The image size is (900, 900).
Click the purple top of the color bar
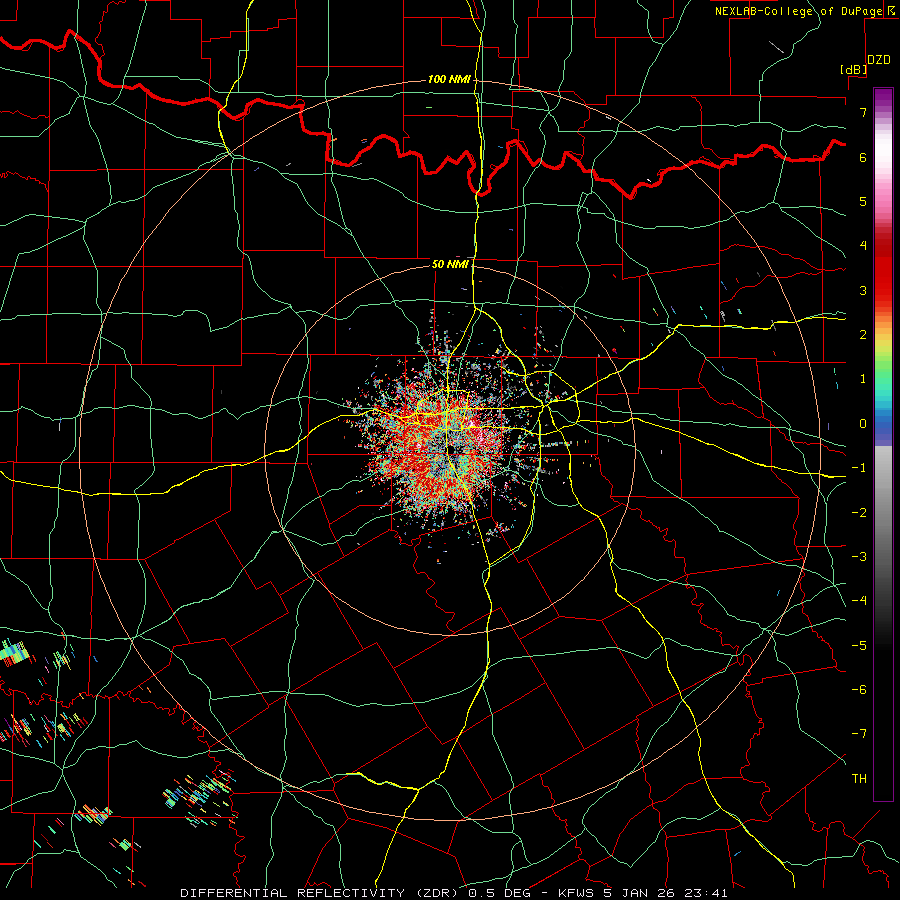pyautogui.click(x=883, y=98)
